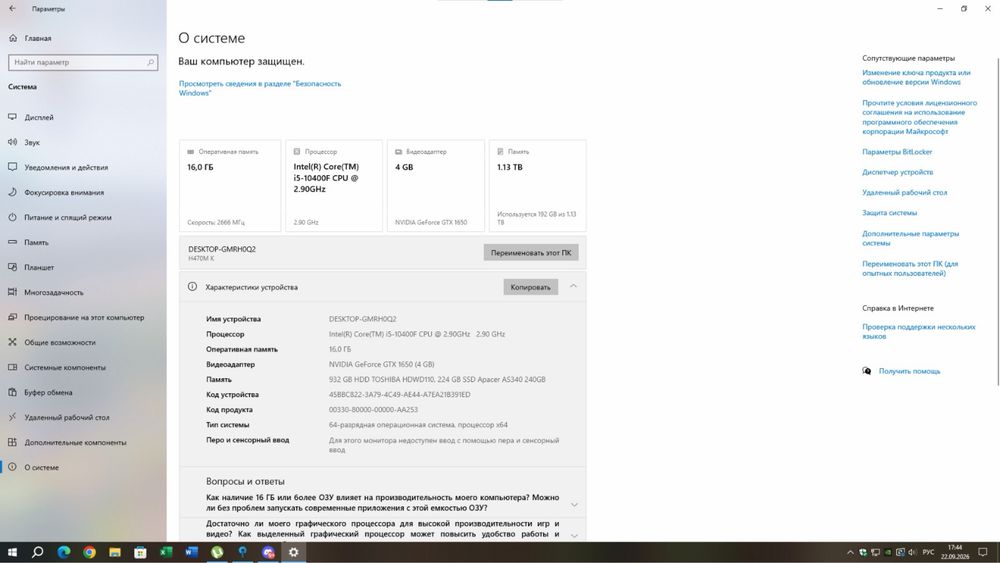Open Изменение ключа продукта link

tap(916, 77)
